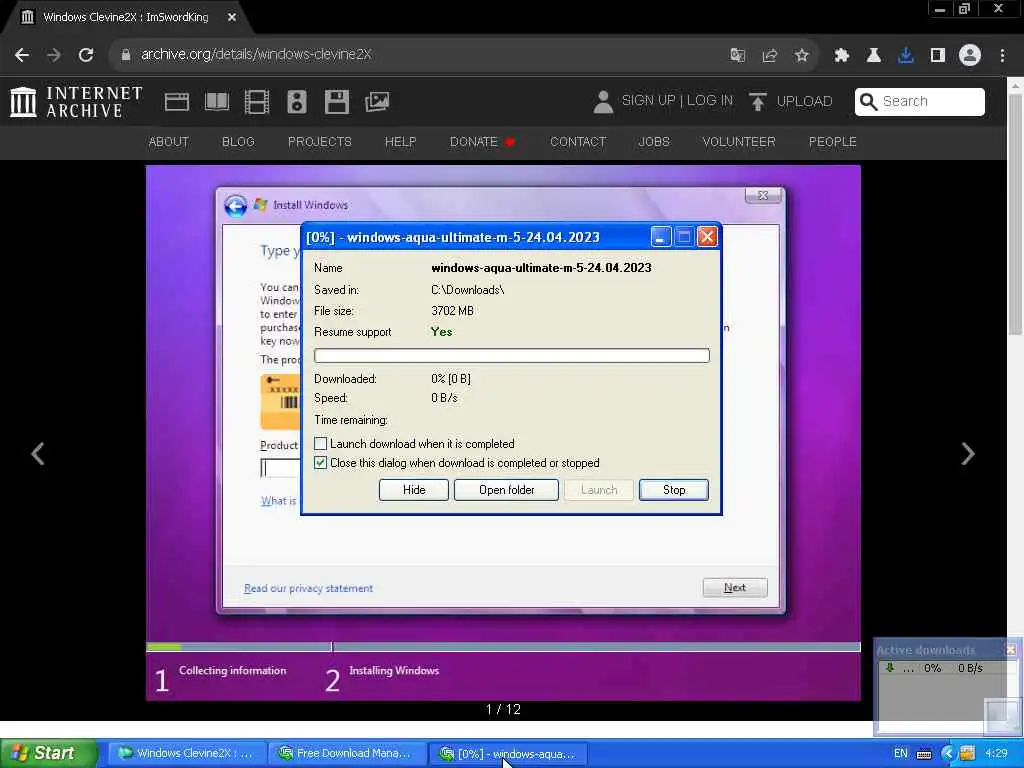Open the BLOG menu item
This screenshot has height=768, width=1024.
point(238,142)
